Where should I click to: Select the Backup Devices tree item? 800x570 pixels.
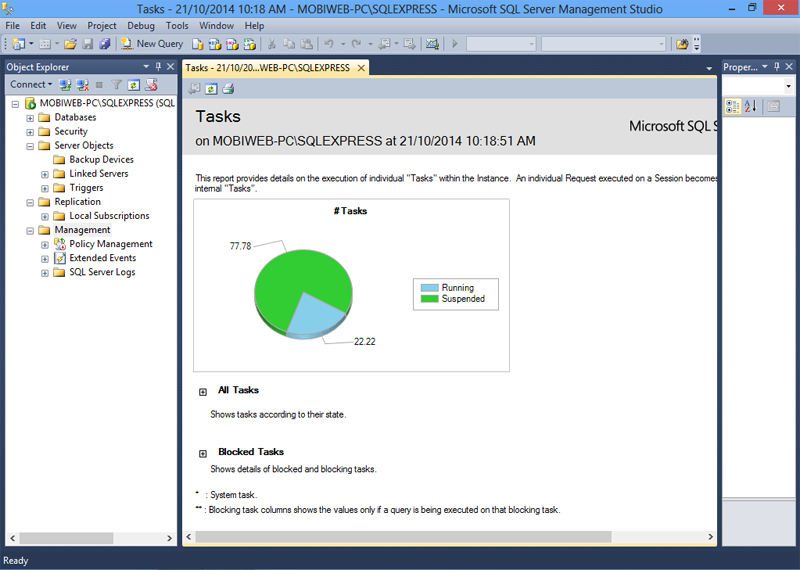[x=101, y=160]
